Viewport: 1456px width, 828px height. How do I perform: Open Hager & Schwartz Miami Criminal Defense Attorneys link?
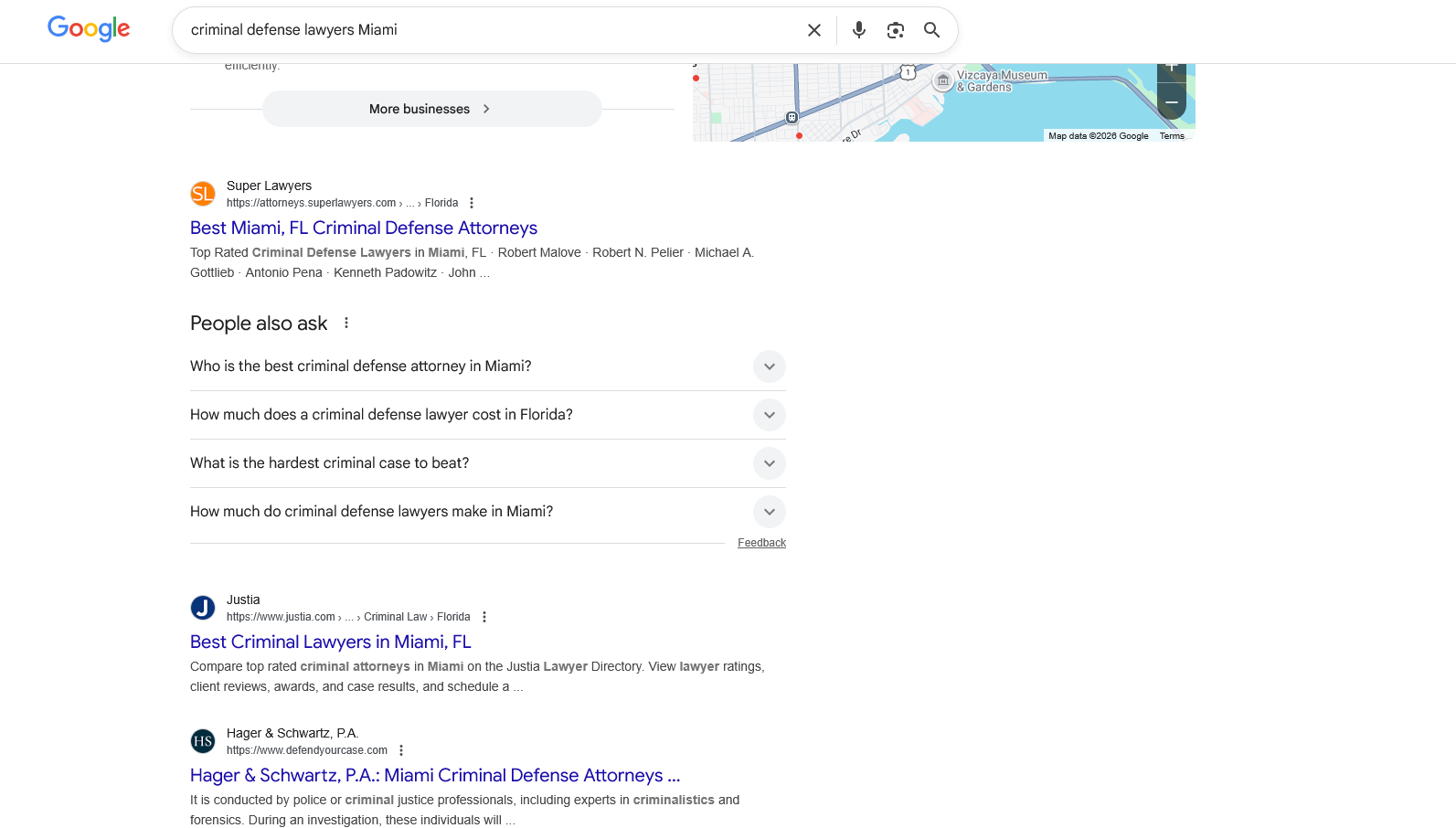point(435,775)
